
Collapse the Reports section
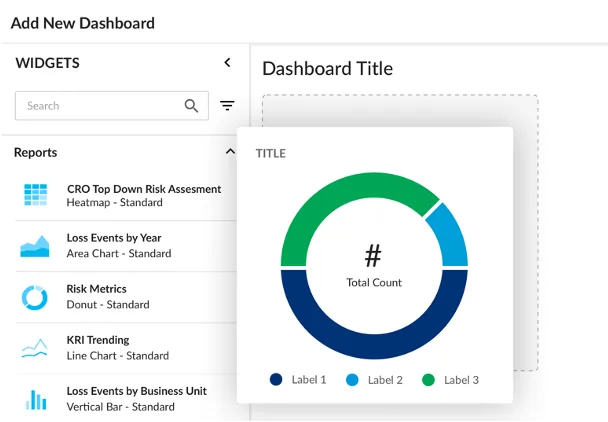pos(230,151)
